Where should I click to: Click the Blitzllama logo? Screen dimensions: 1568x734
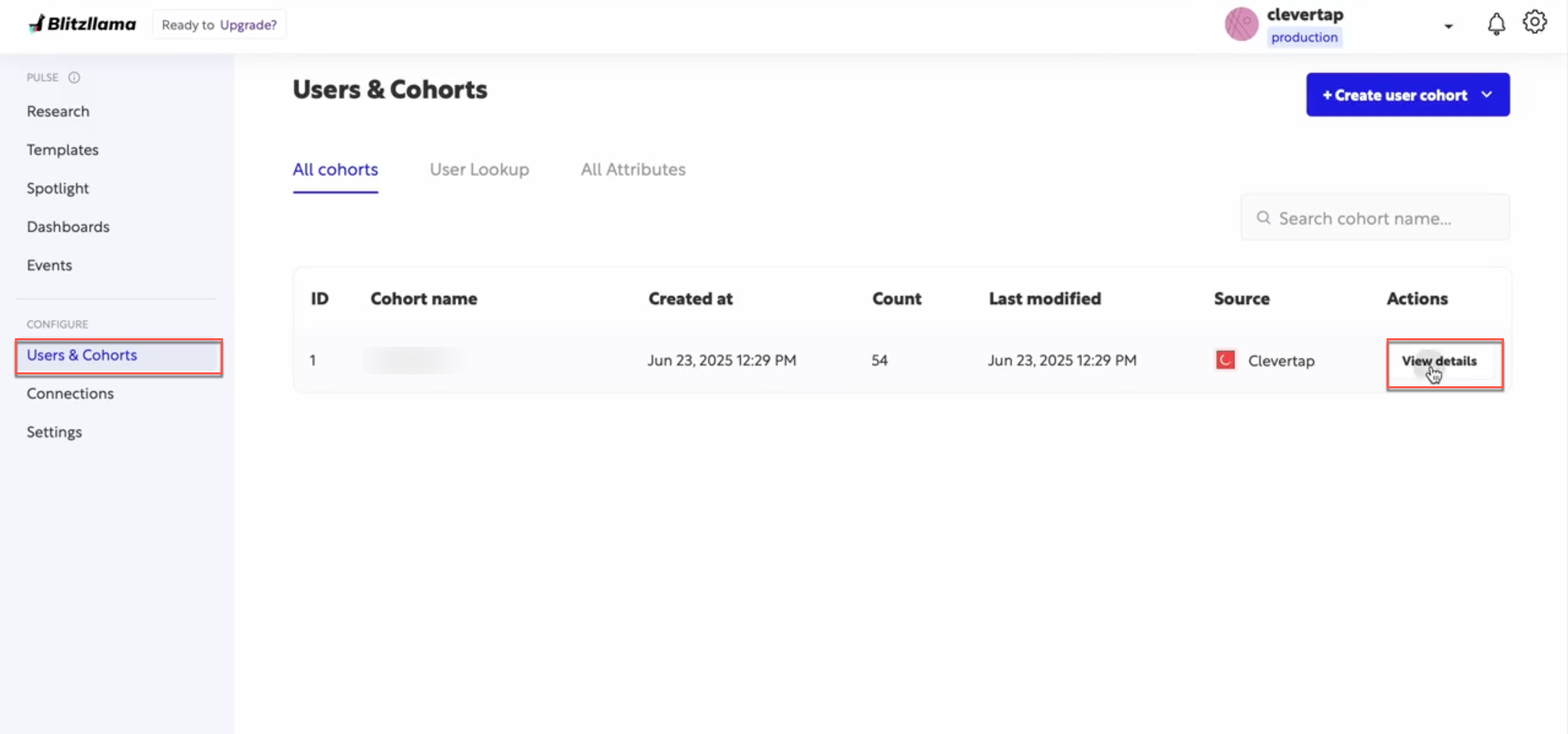tap(82, 23)
